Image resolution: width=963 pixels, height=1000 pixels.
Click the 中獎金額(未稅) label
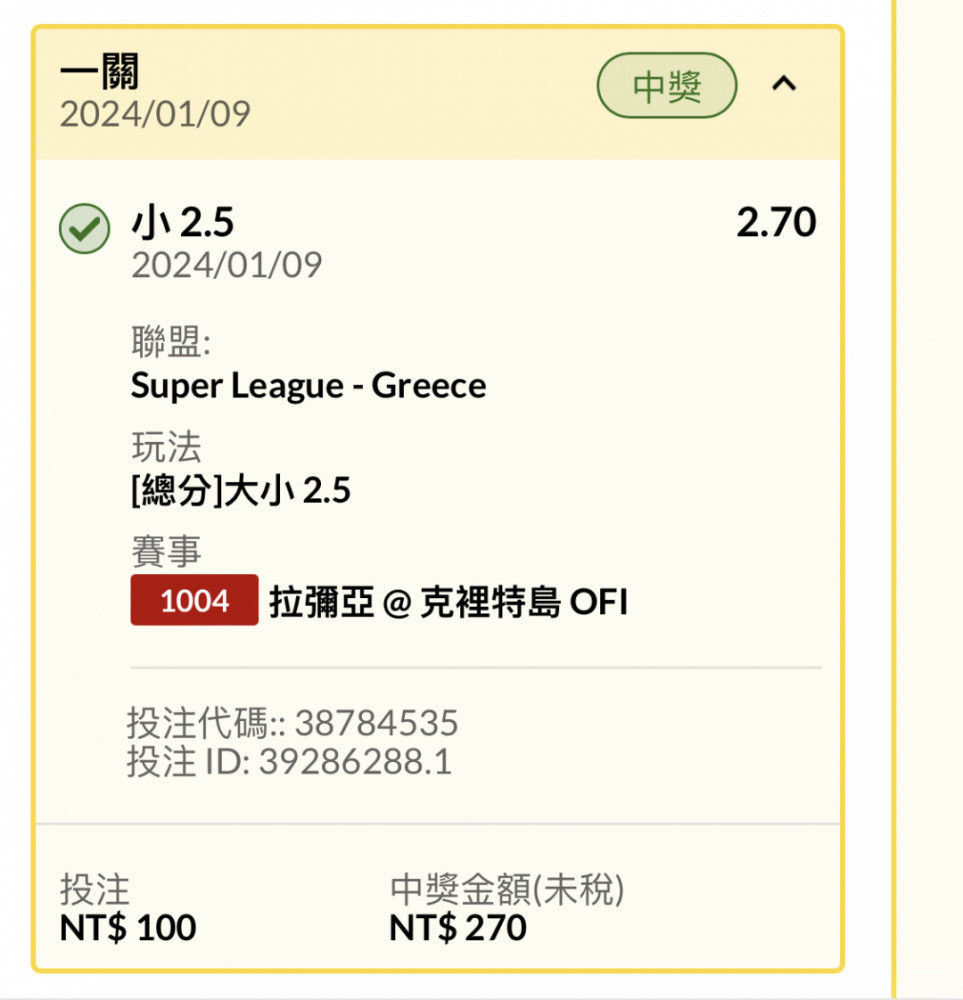[x=507, y=889]
